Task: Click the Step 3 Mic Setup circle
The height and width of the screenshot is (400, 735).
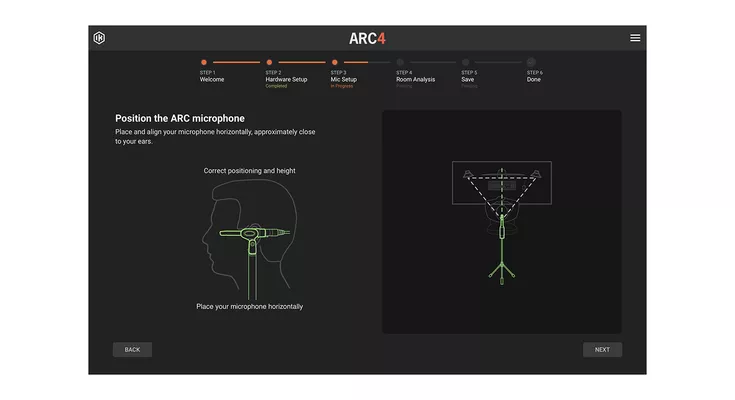Action: [335, 62]
